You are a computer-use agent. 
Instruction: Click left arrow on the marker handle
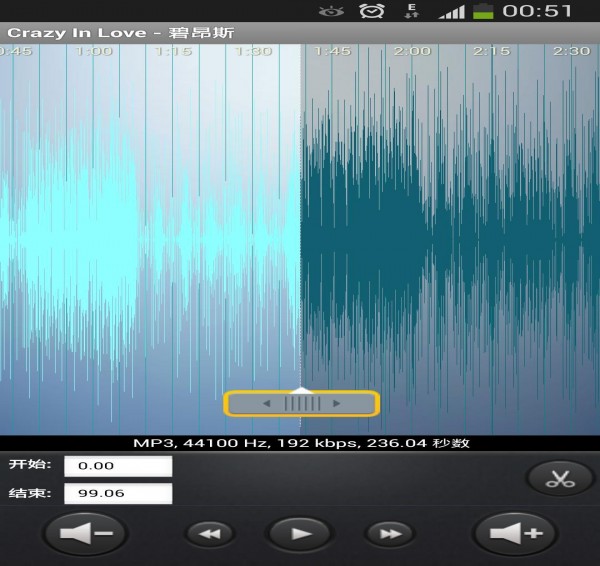[266, 403]
